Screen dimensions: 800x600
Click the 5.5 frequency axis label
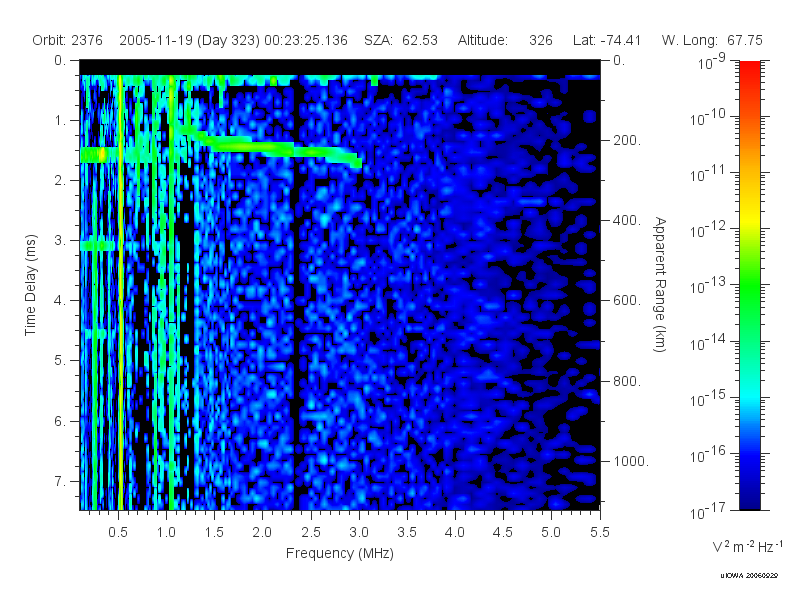(599, 532)
